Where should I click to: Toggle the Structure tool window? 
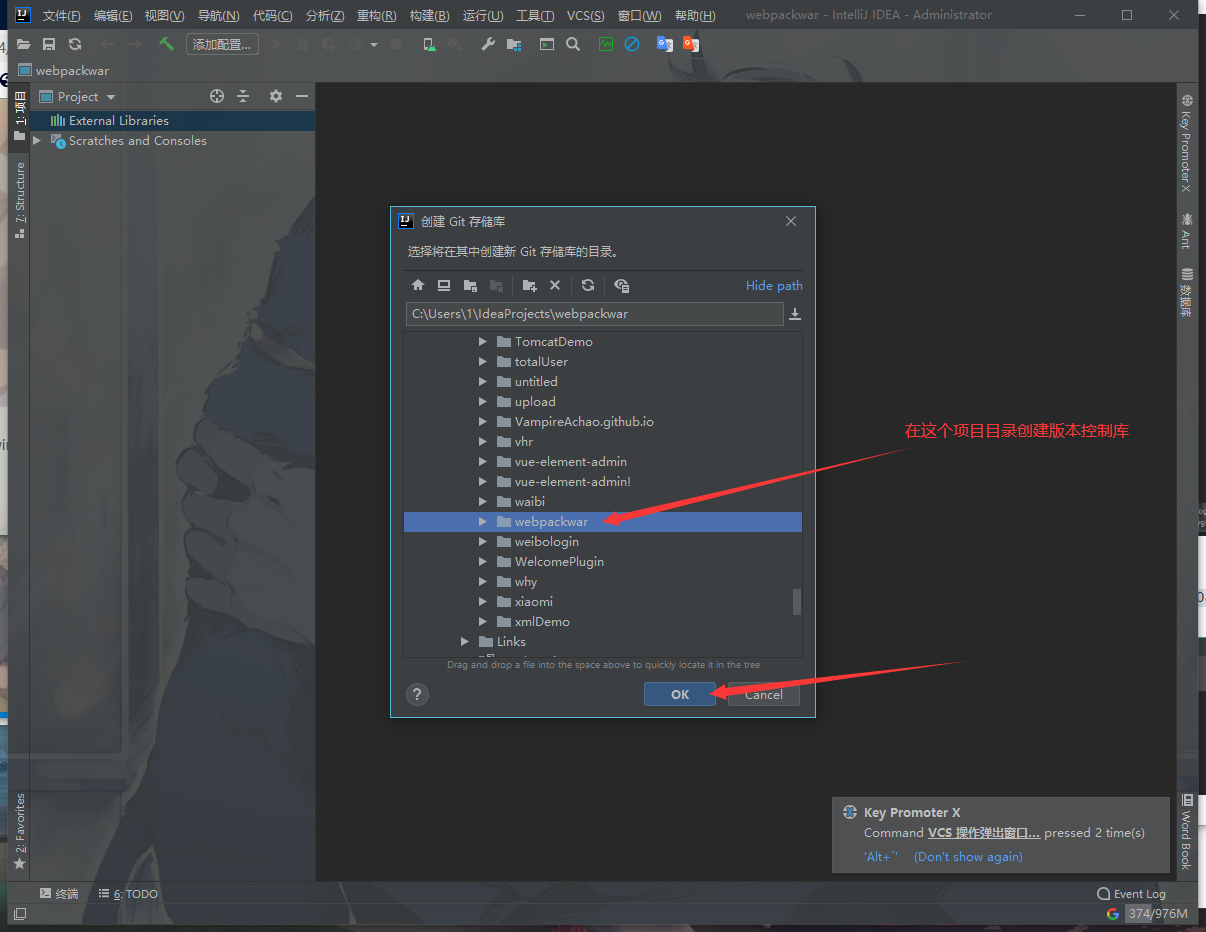point(20,200)
